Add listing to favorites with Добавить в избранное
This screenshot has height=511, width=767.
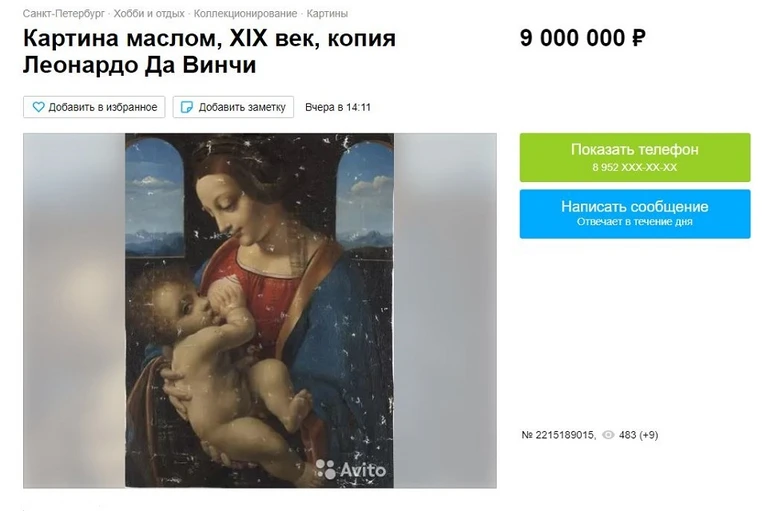click(x=94, y=107)
